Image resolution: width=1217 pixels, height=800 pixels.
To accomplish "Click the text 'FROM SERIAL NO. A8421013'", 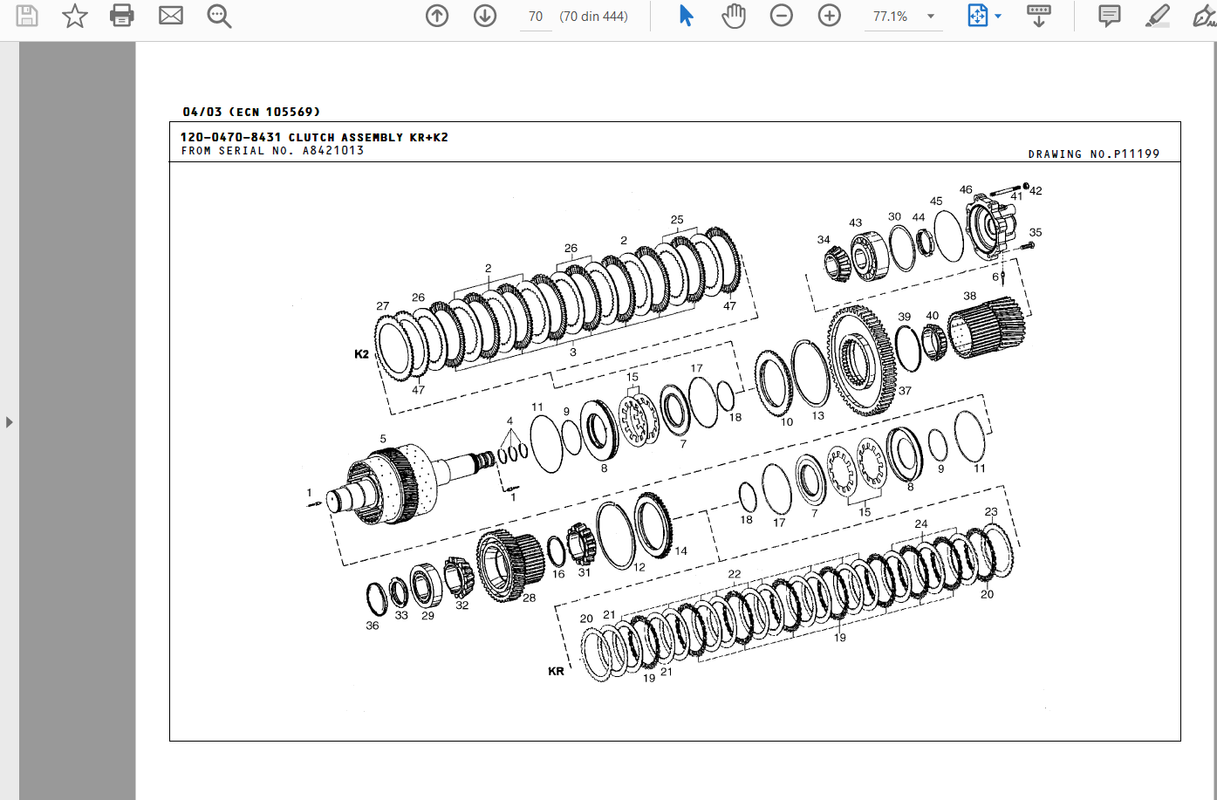I will click(x=272, y=151).
